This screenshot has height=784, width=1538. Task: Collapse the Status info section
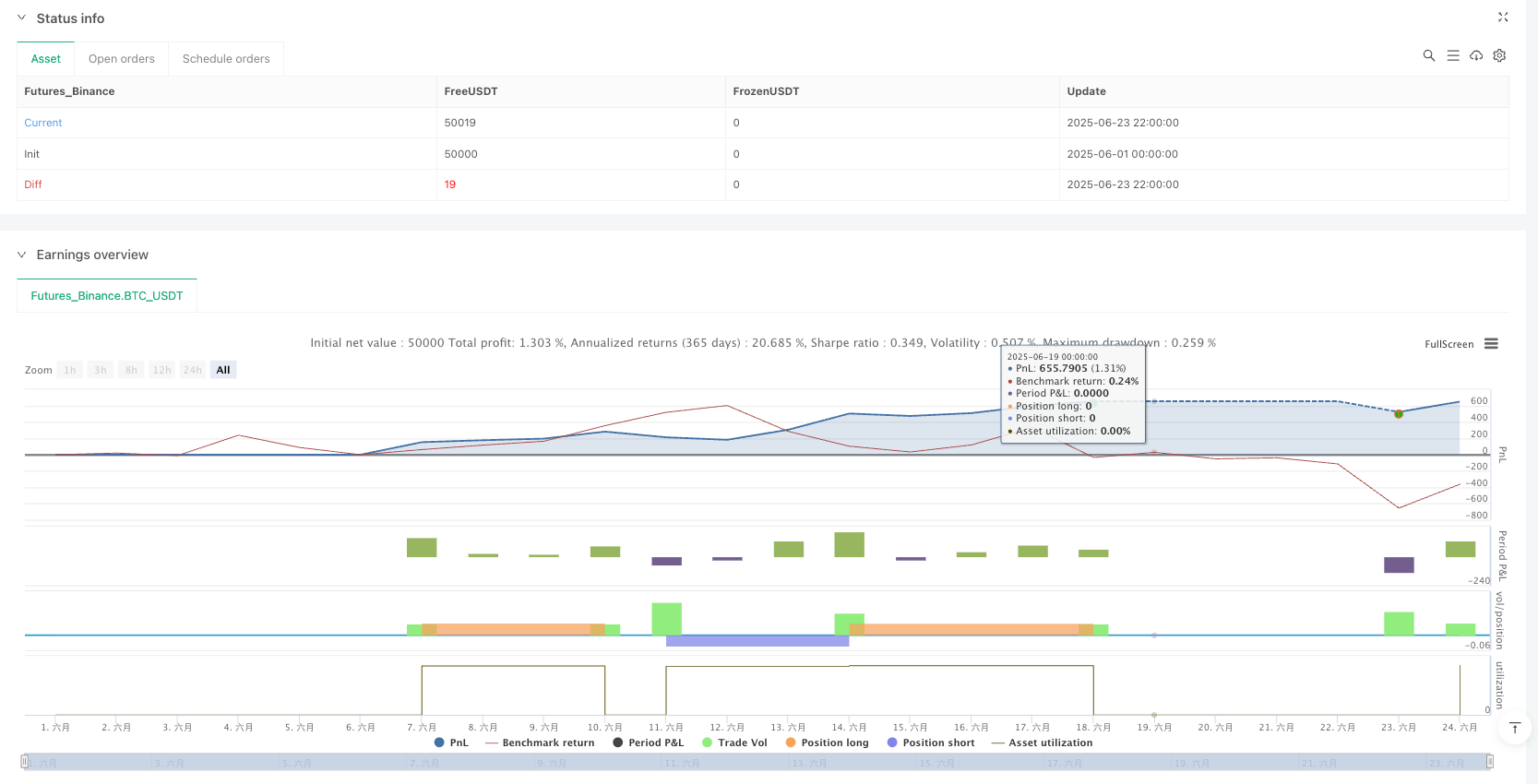point(21,18)
